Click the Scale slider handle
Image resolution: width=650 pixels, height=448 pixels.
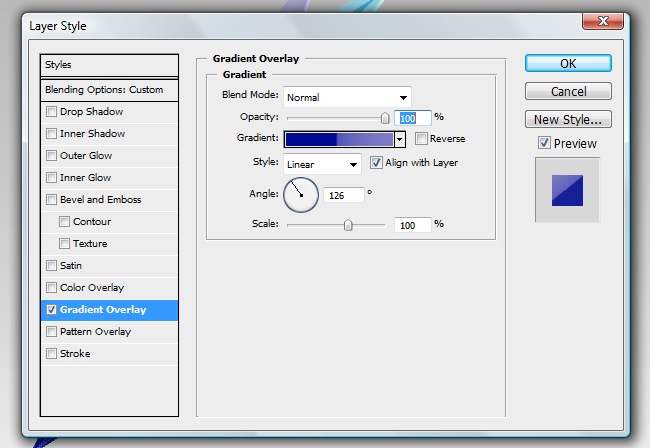click(348, 225)
